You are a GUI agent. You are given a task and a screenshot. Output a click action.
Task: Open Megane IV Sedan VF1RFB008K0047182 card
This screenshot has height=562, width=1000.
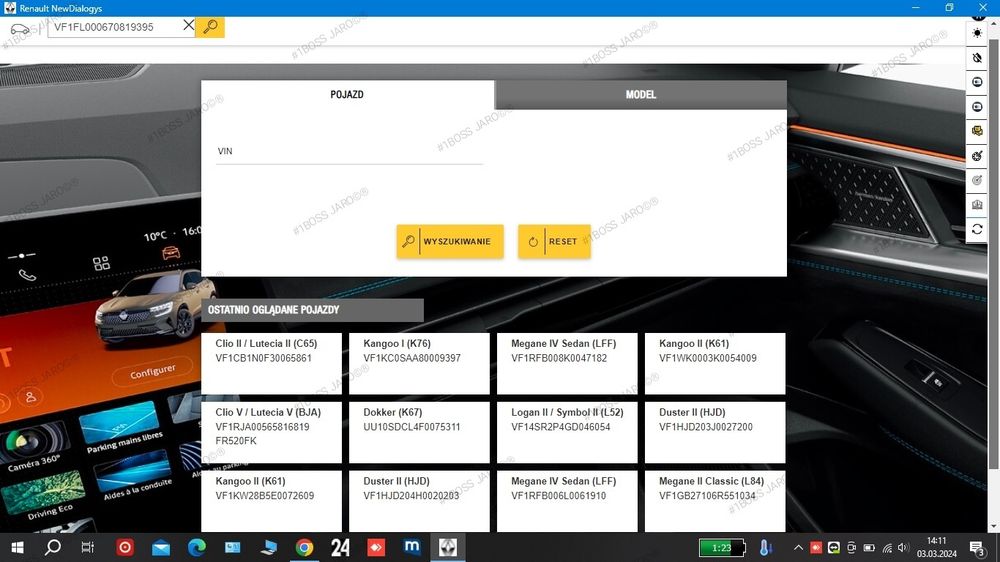567,364
